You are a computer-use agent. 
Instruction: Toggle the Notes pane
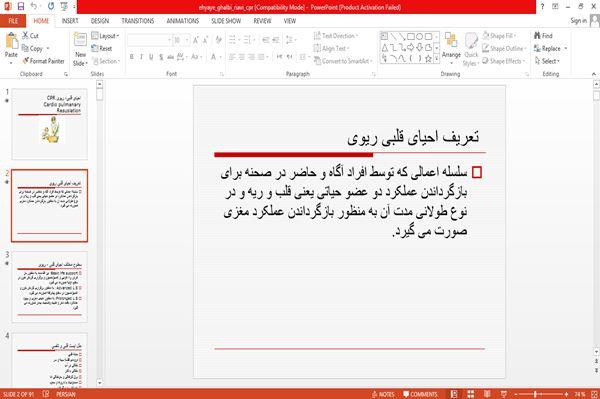click(x=383, y=394)
